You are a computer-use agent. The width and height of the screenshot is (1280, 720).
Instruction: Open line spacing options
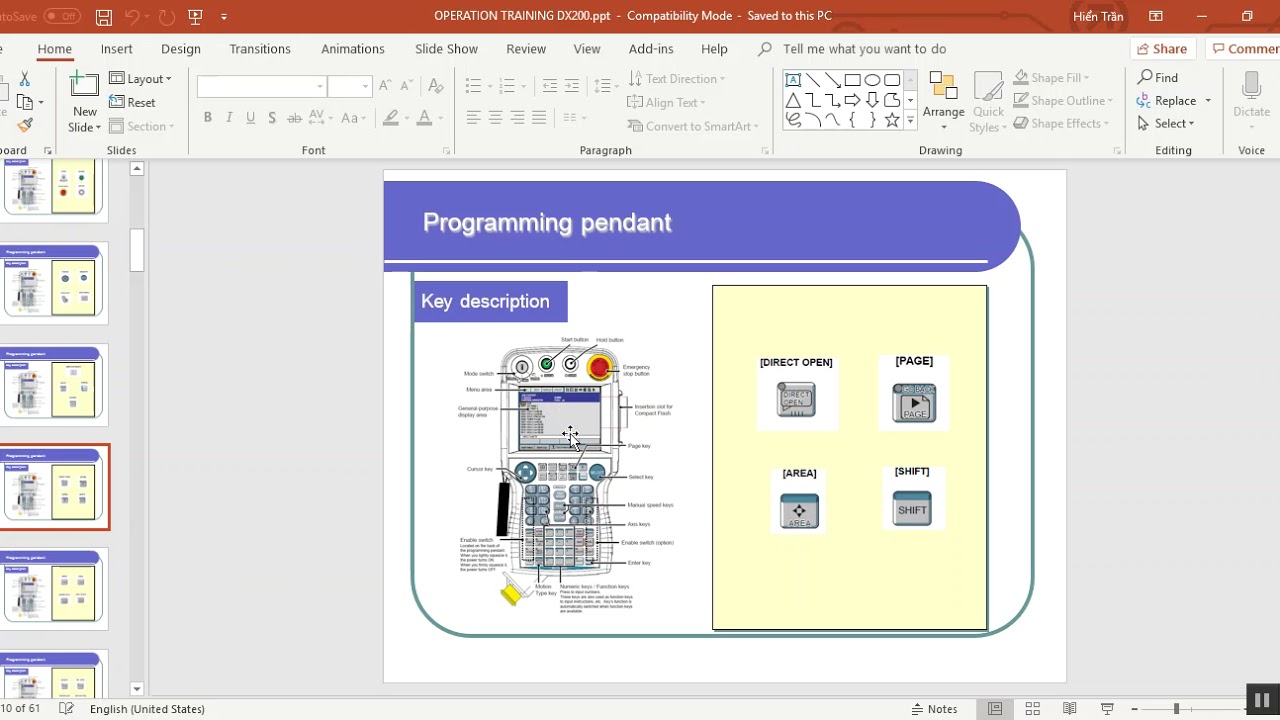tap(604, 86)
